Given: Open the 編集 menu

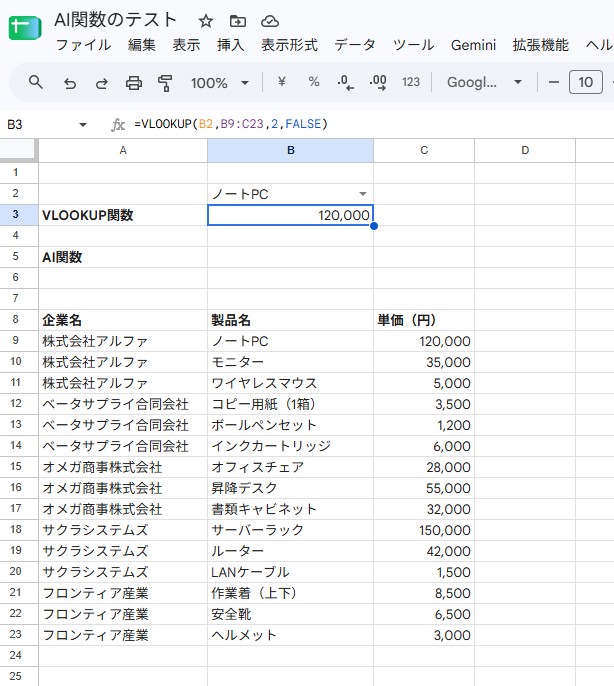Looking at the screenshot, I should pos(142,45).
